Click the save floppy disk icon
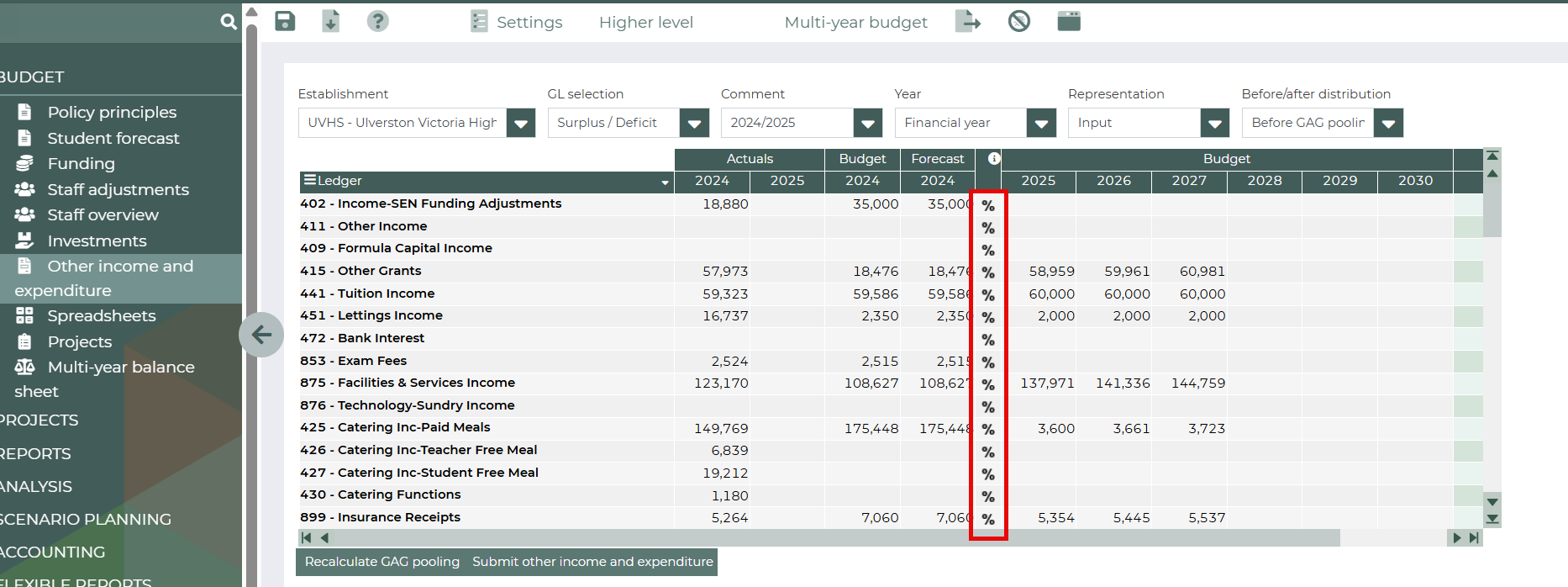This screenshot has height=587, width=1568. (285, 22)
